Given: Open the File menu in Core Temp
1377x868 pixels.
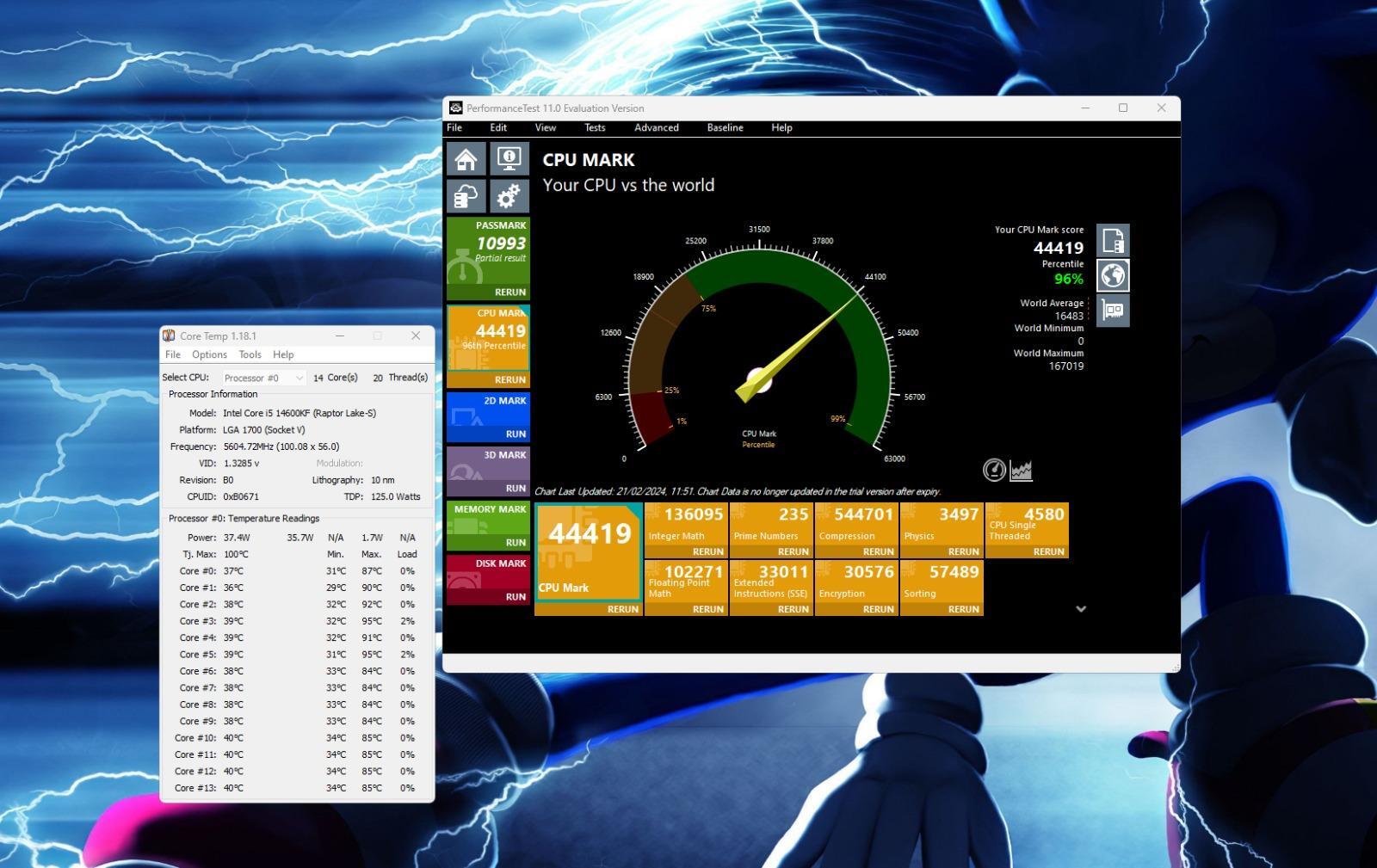Looking at the screenshot, I should [x=173, y=354].
